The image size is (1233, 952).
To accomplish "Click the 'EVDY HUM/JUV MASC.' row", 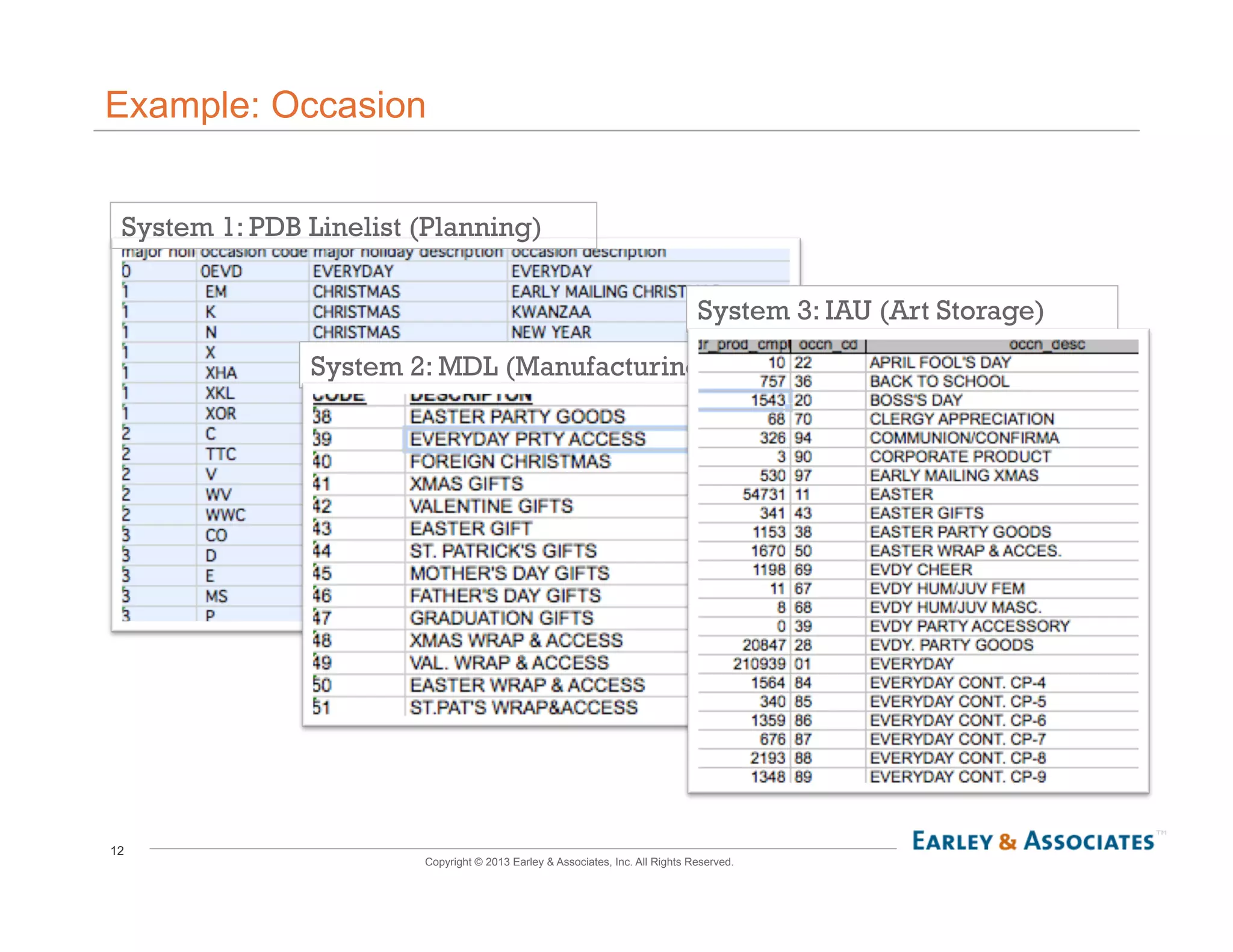I will tap(918, 607).
